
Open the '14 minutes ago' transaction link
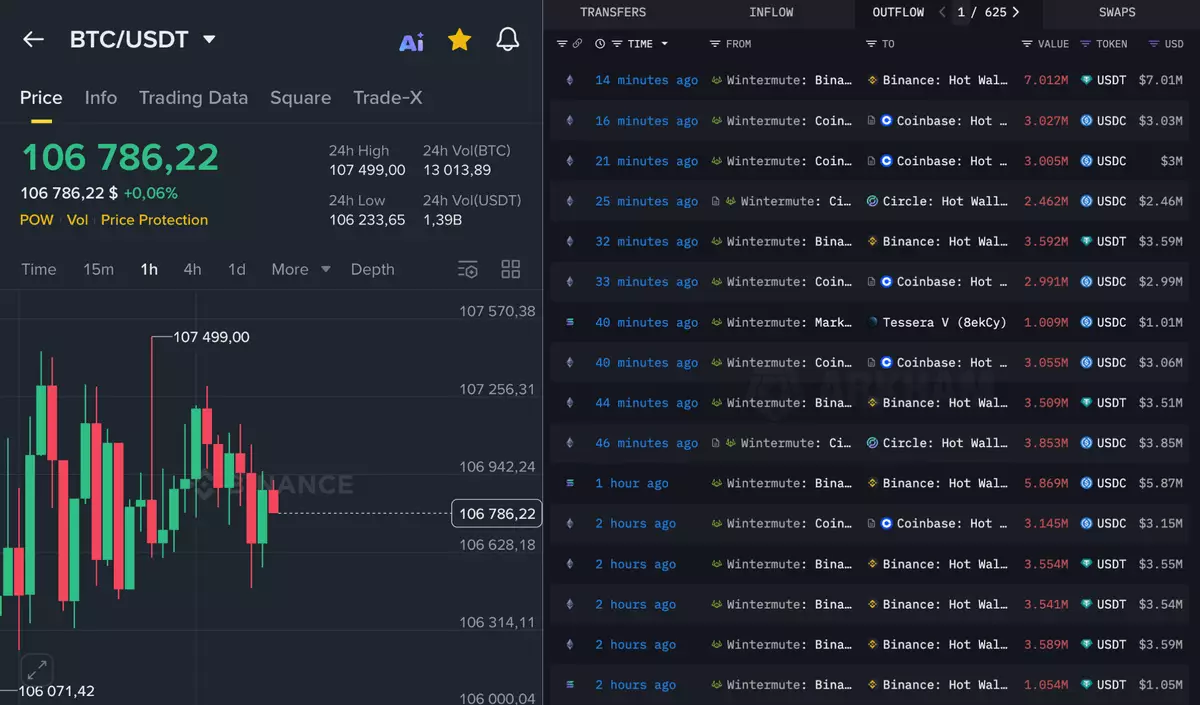[x=646, y=80]
